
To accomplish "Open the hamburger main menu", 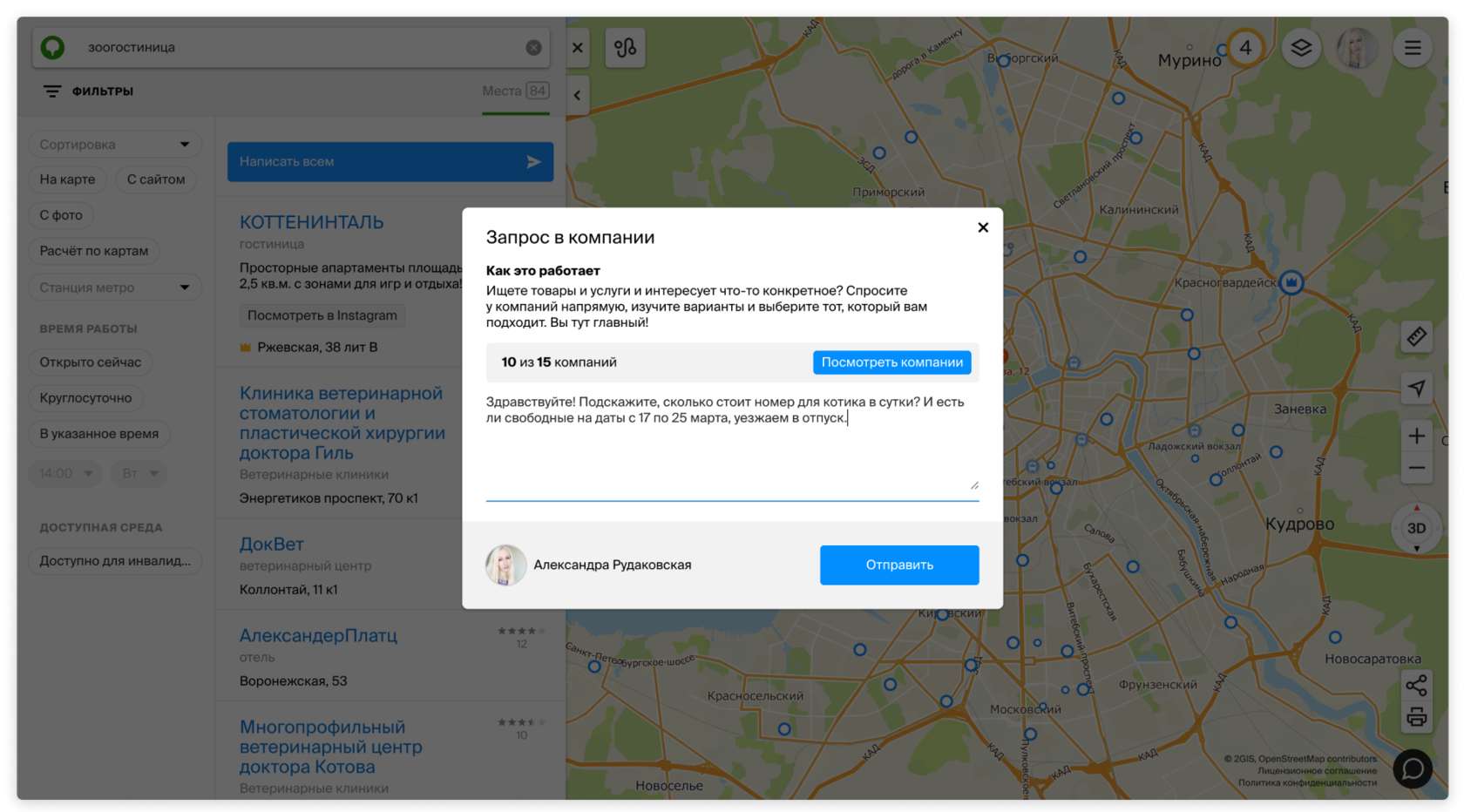I will pyautogui.click(x=1413, y=48).
